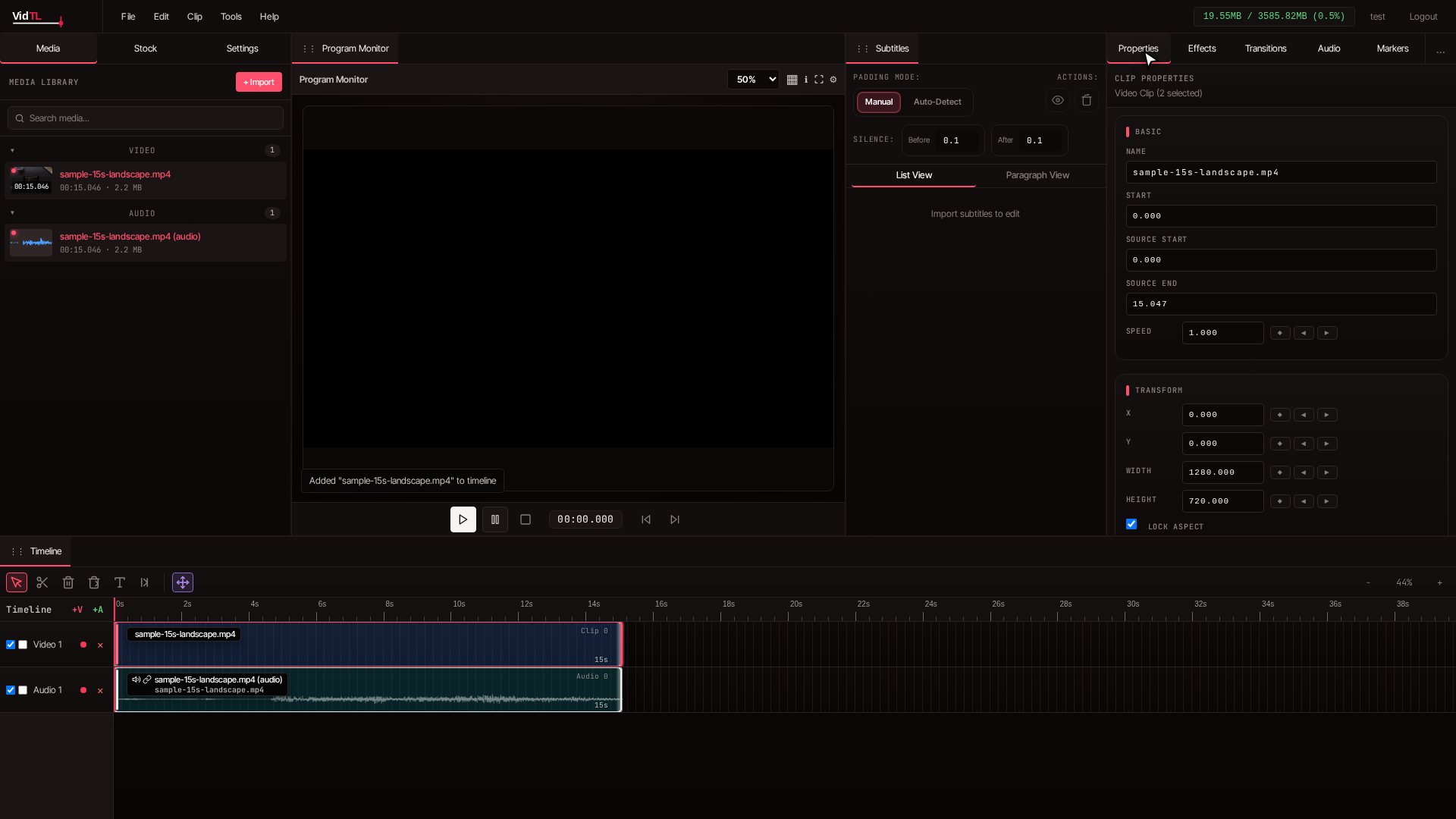Stop playback using the square button
Screen dimensions: 1456x819
coord(526,519)
